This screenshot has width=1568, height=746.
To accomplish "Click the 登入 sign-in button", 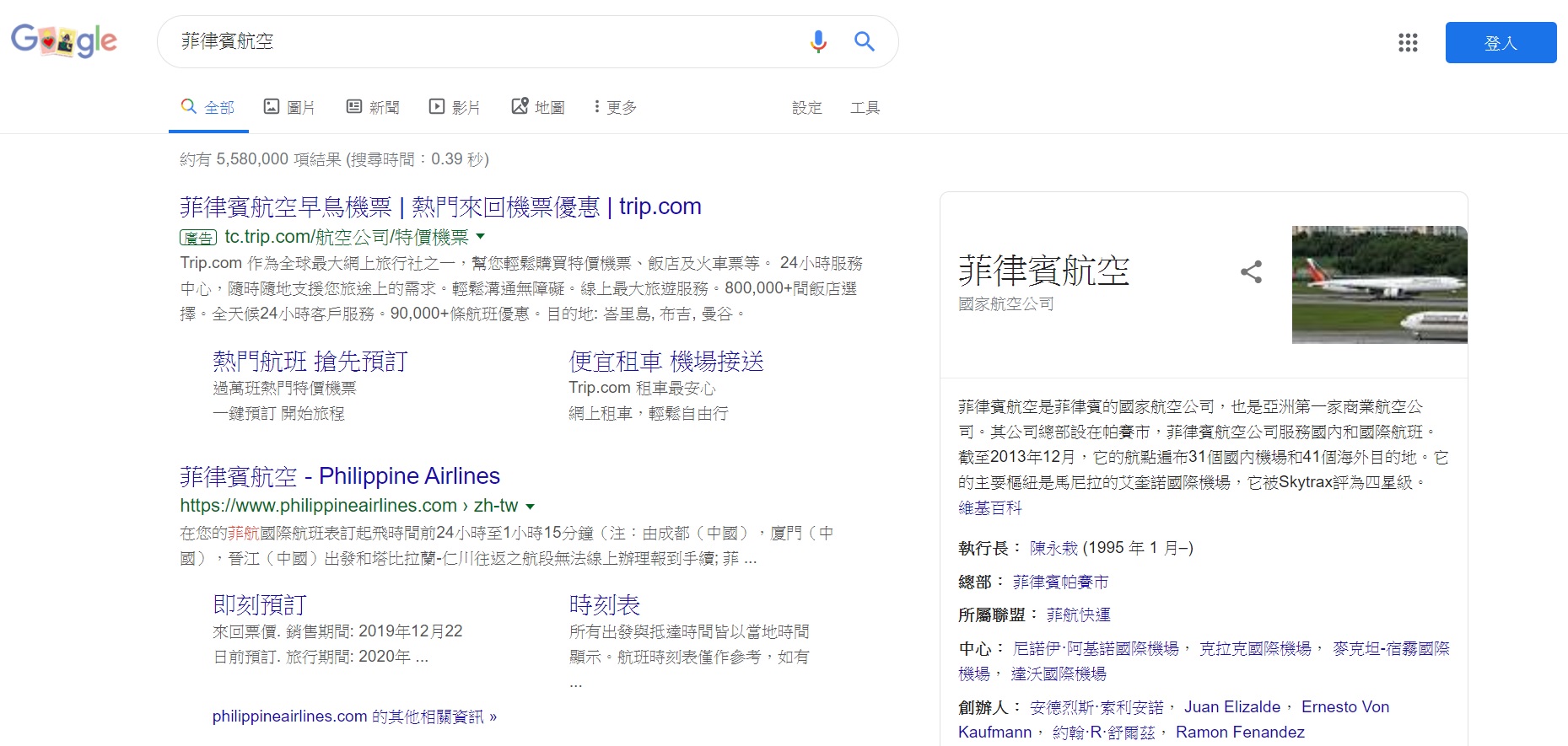I will pyautogui.click(x=1500, y=43).
